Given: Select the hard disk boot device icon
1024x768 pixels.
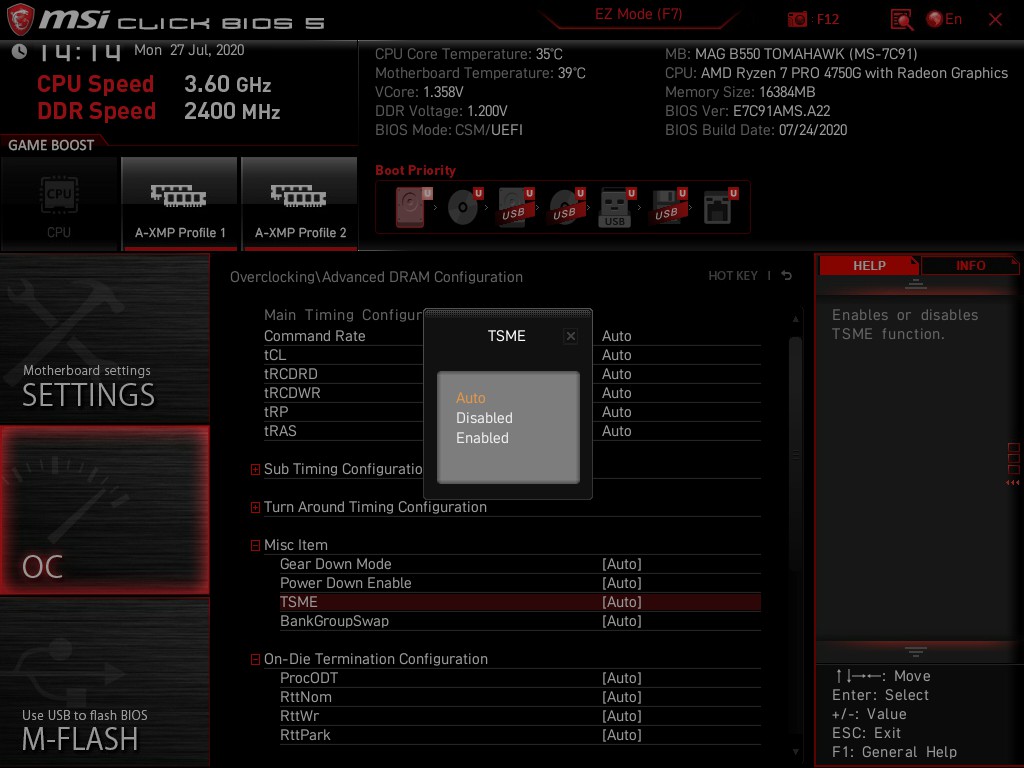Looking at the screenshot, I should coord(413,206).
